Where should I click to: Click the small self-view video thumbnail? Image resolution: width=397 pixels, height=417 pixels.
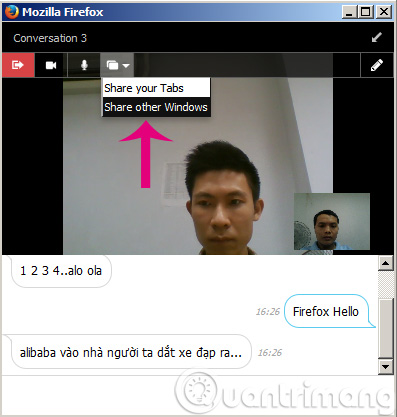coord(332,221)
